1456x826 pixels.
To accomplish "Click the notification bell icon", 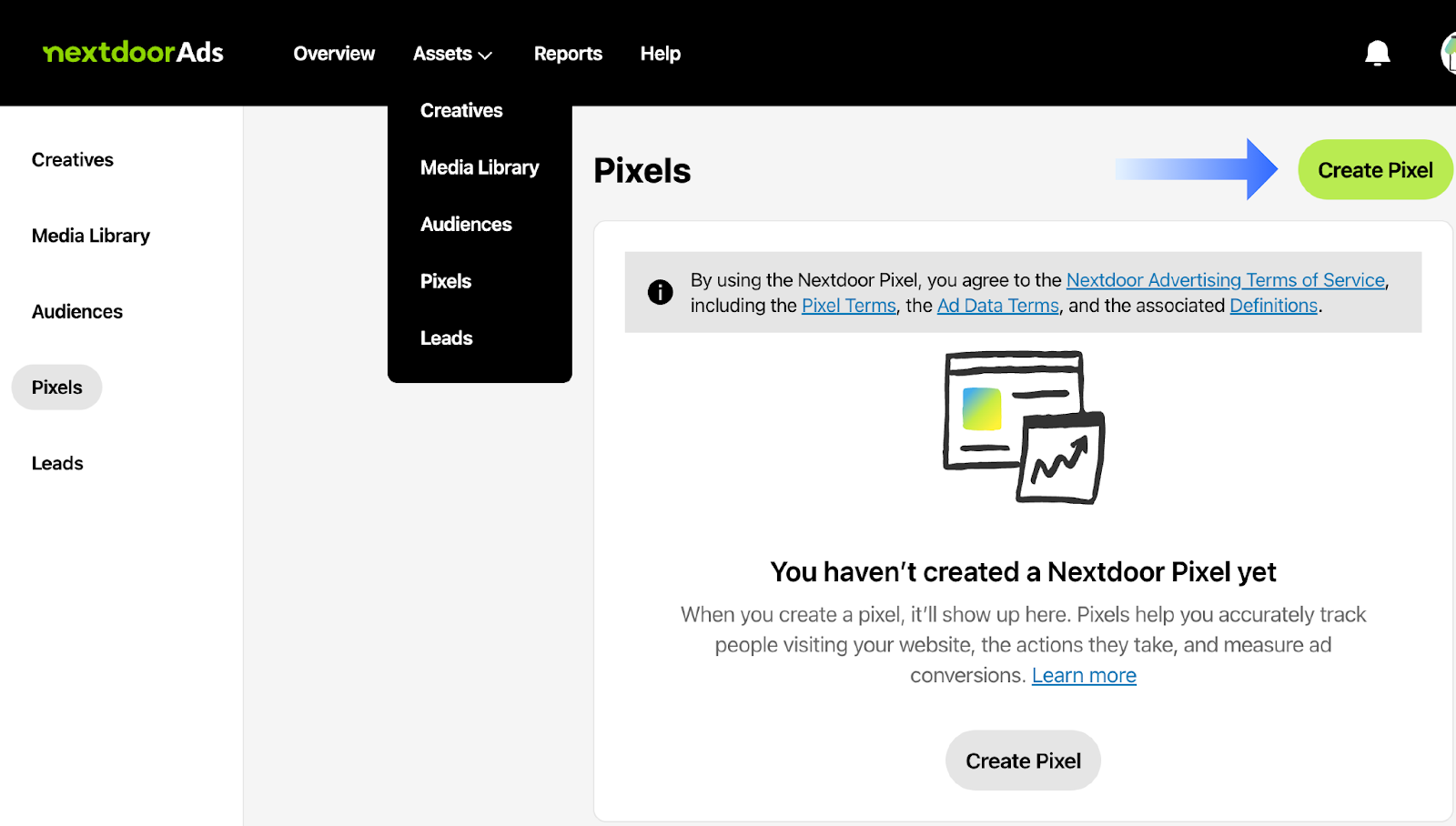I will pos(1377,54).
